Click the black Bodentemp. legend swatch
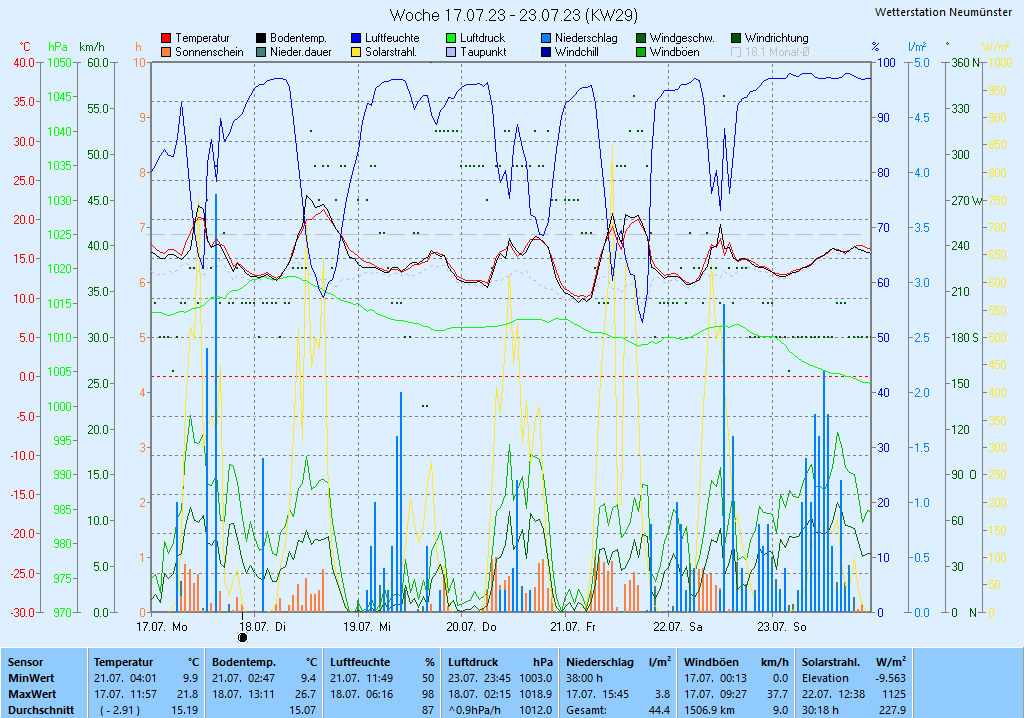Screen dimensions: 1024x718 261,39
